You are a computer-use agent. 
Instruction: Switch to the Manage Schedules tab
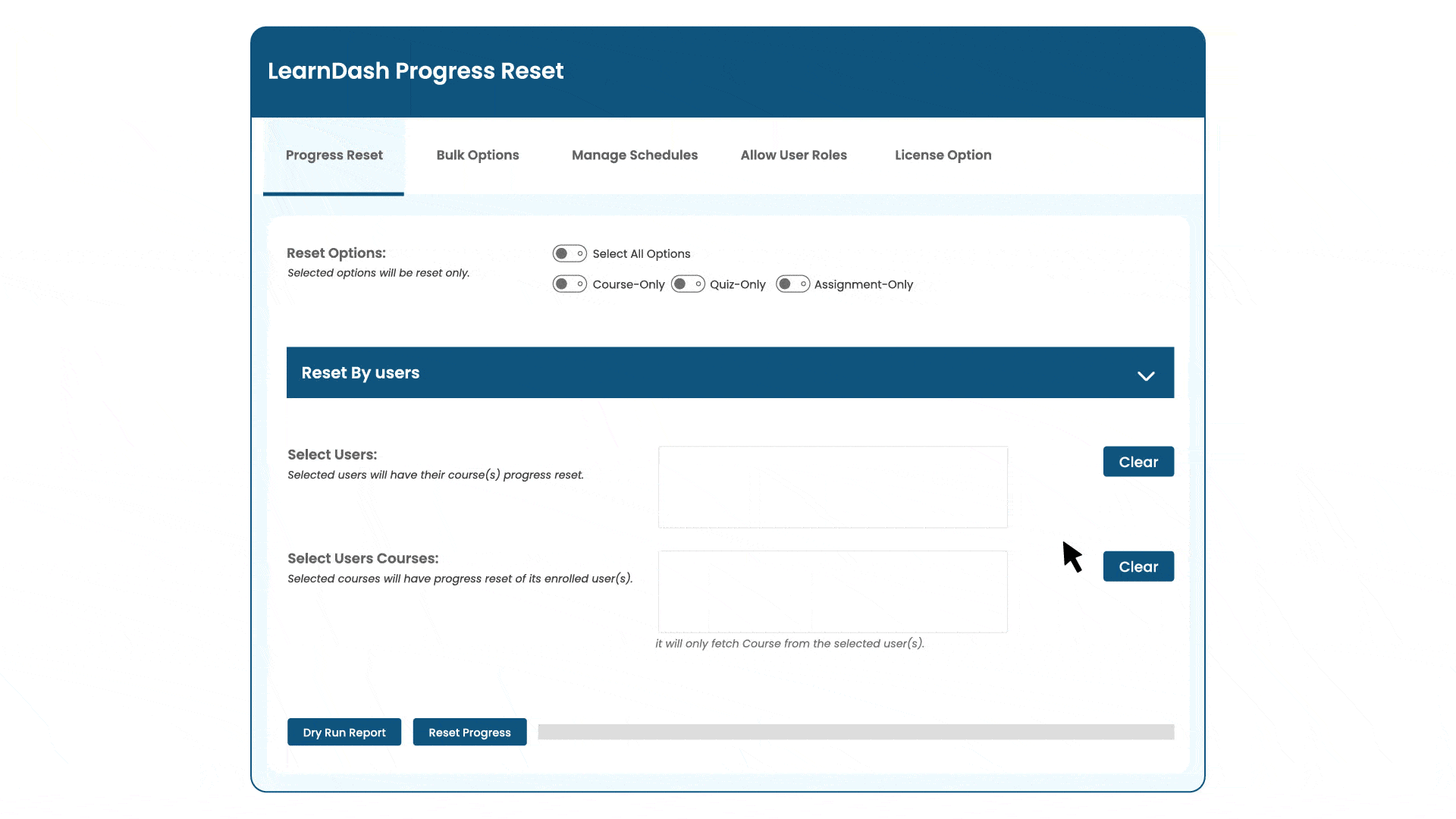click(635, 155)
